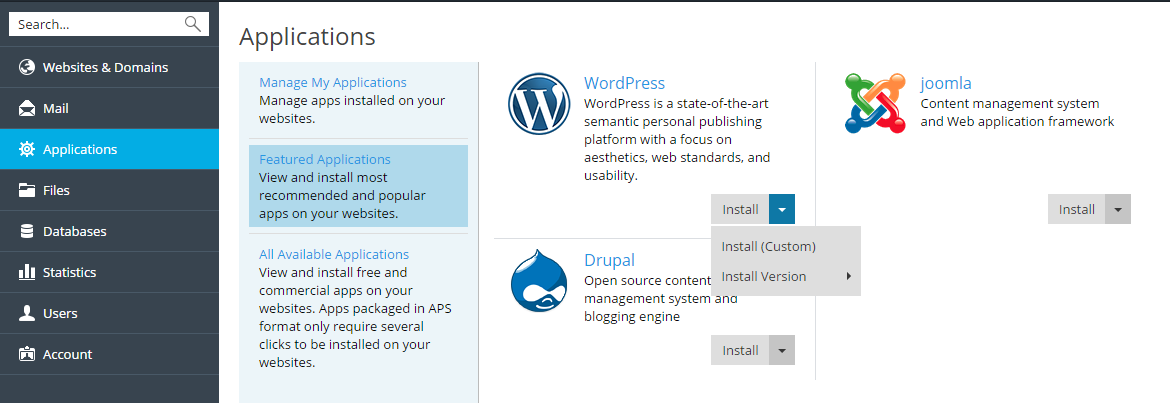Image resolution: width=1170 pixels, height=403 pixels.
Task: Click the WordPress logo icon
Action: pos(539,105)
